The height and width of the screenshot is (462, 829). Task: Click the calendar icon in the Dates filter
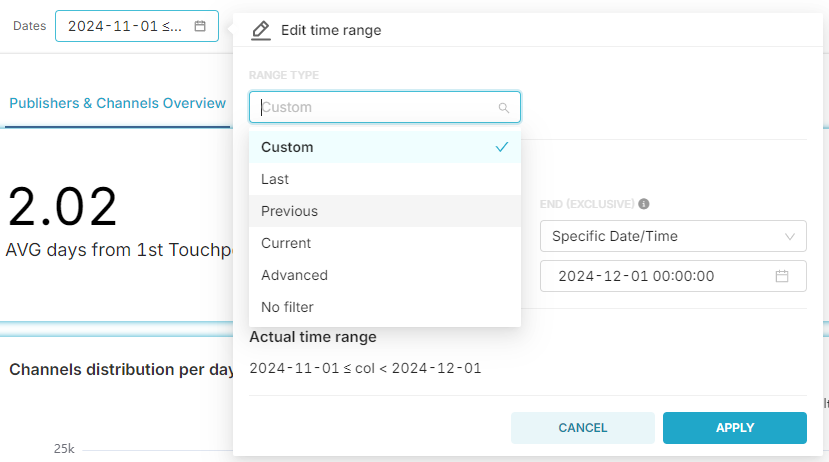coord(200,26)
